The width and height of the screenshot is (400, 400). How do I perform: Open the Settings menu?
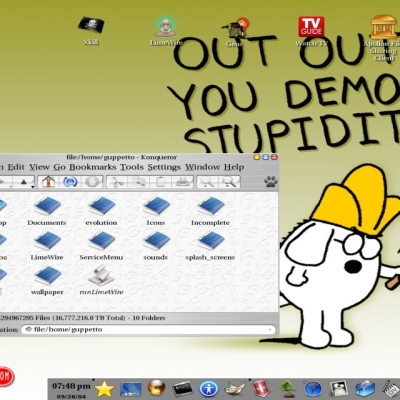tap(164, 167)
